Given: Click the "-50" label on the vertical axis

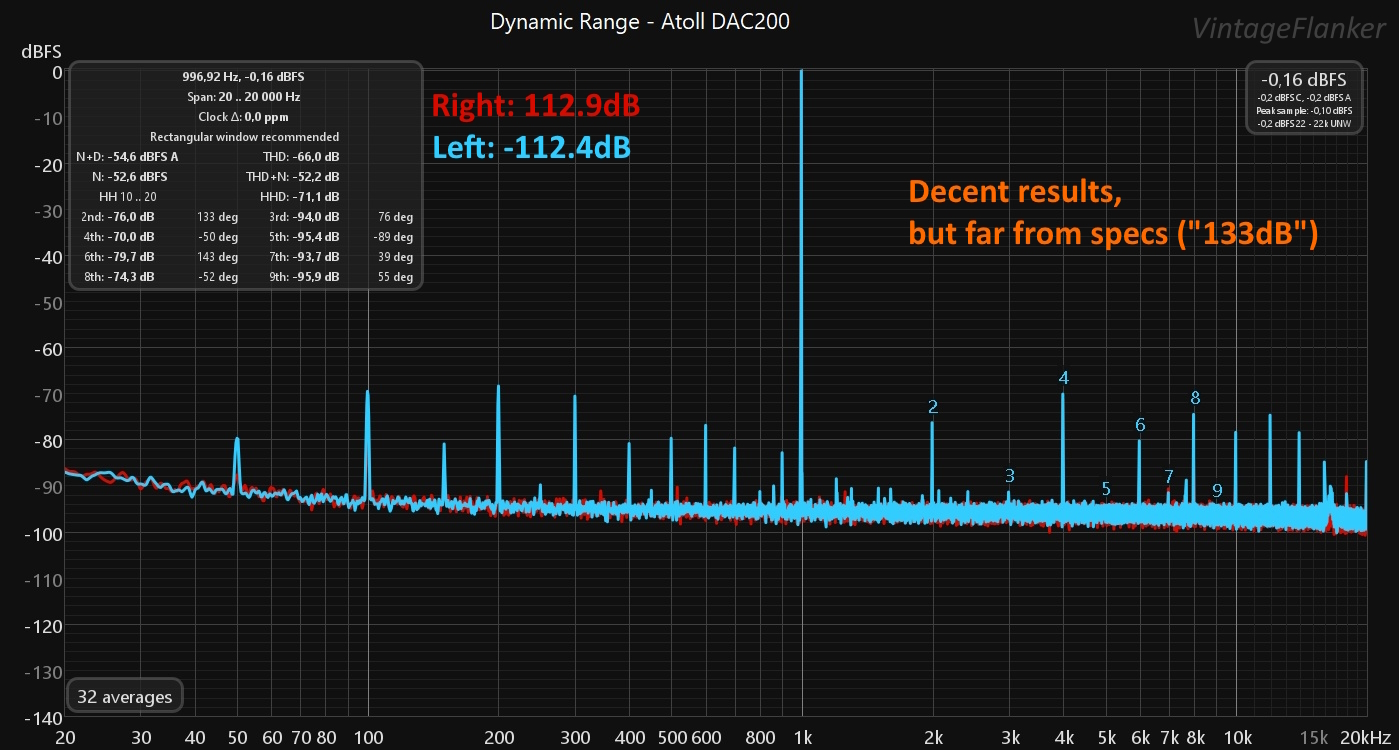Looking at the screenshot, I should click(x=49, y=303).
